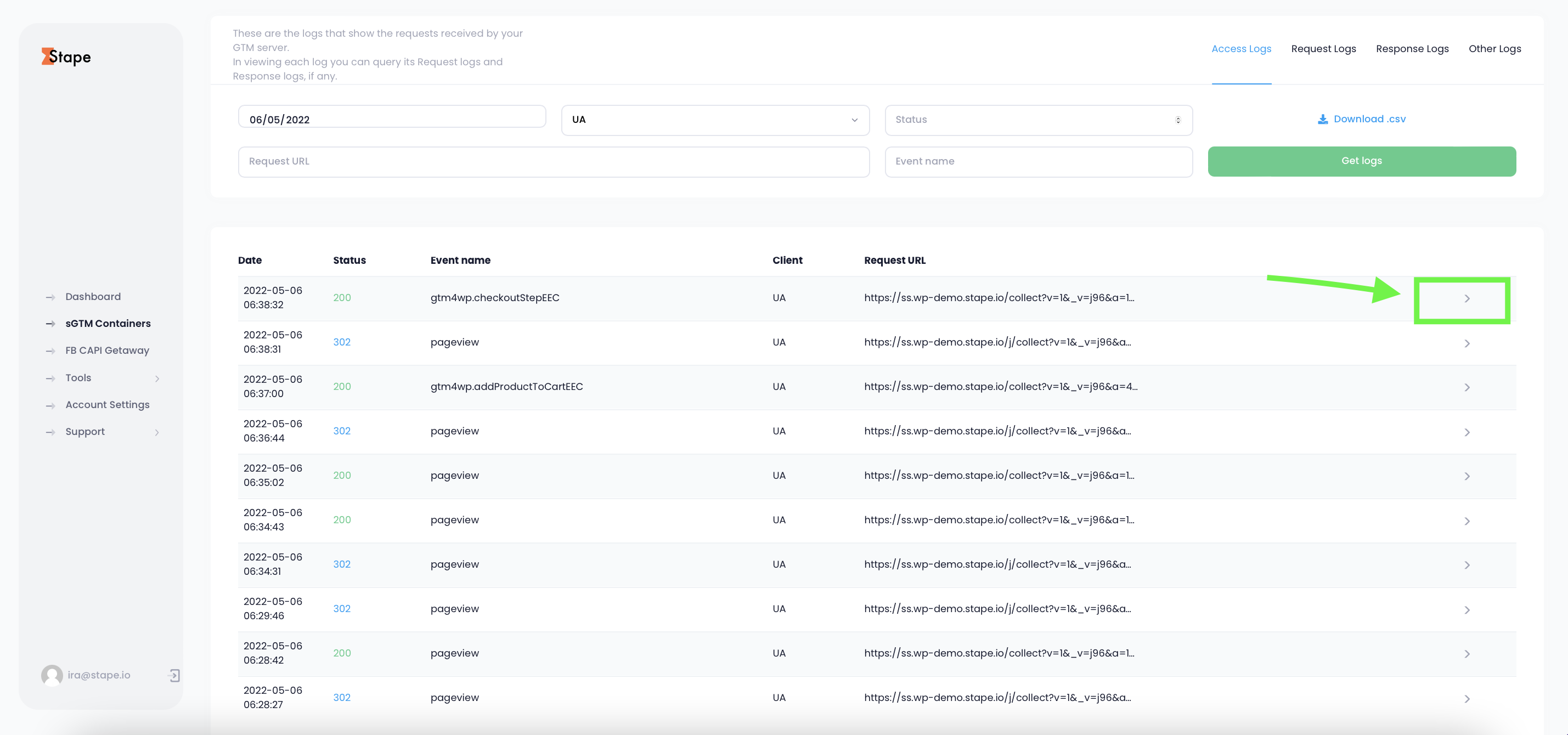Click the Client column header
Viewport: 1568px width, 735px height.
(787, 260)
